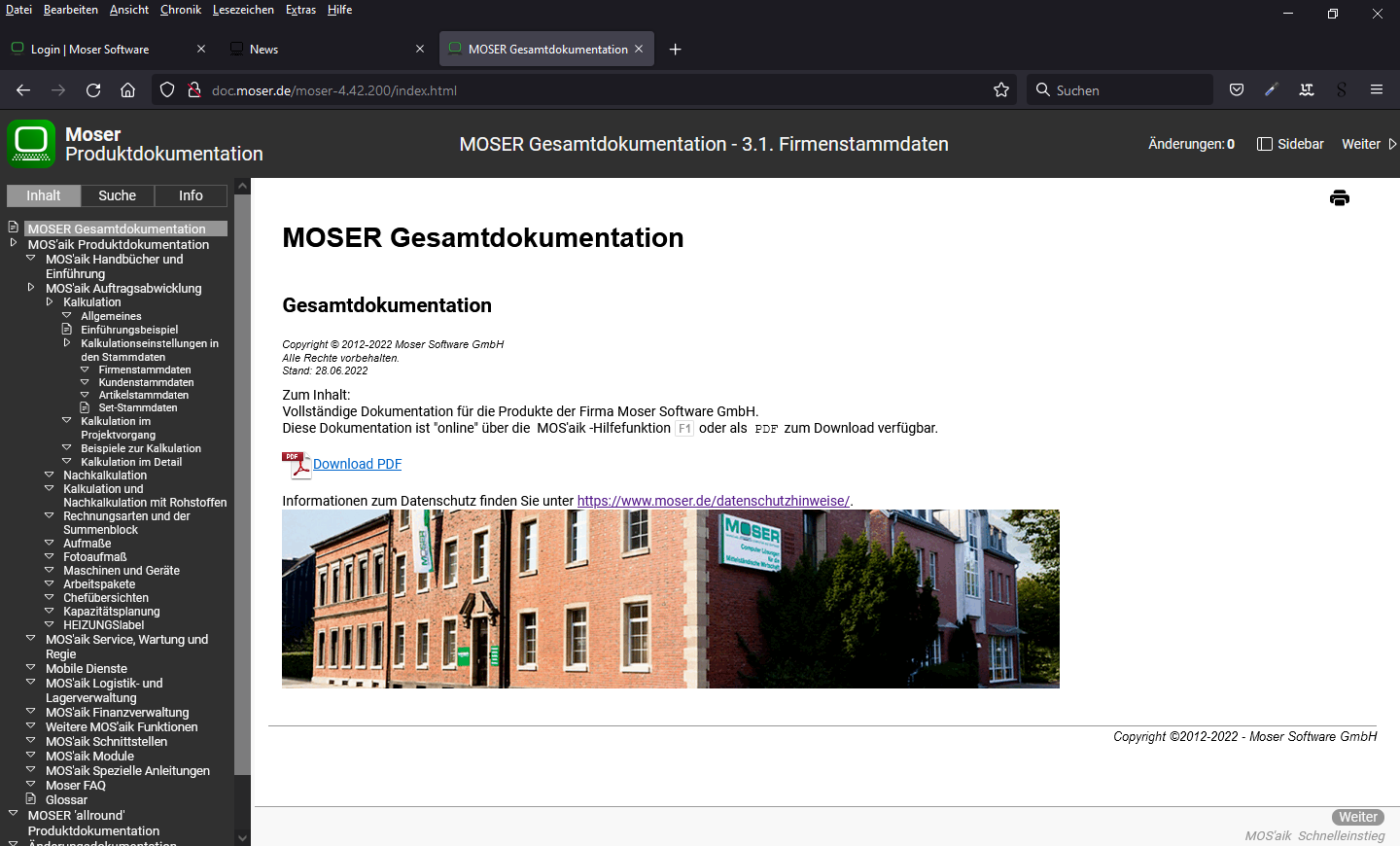The image size is (1400, 846).
Task: Toggle the Sidebar checkbox
Action: 1265,144
